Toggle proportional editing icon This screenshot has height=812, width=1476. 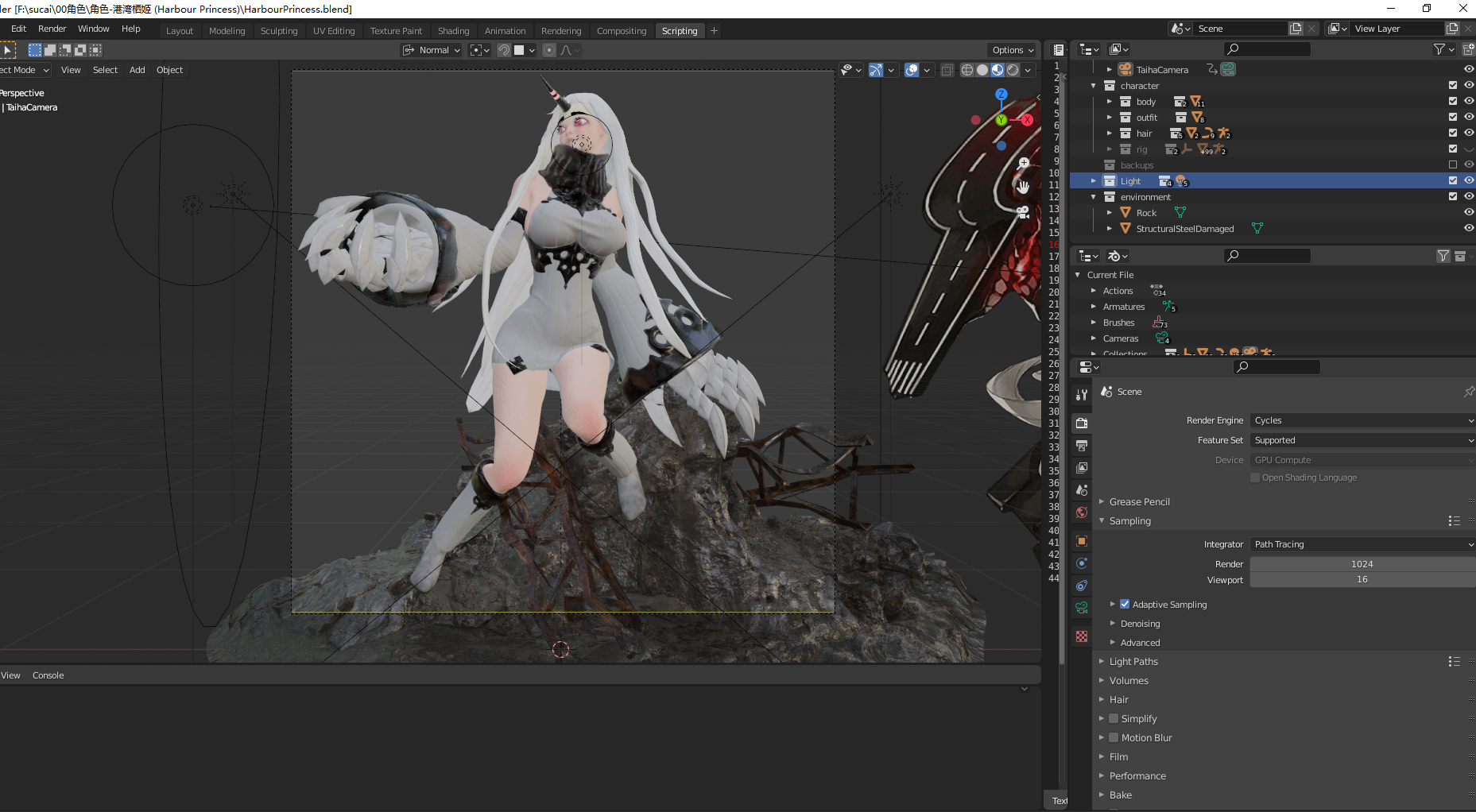click(x=549, y=50)
